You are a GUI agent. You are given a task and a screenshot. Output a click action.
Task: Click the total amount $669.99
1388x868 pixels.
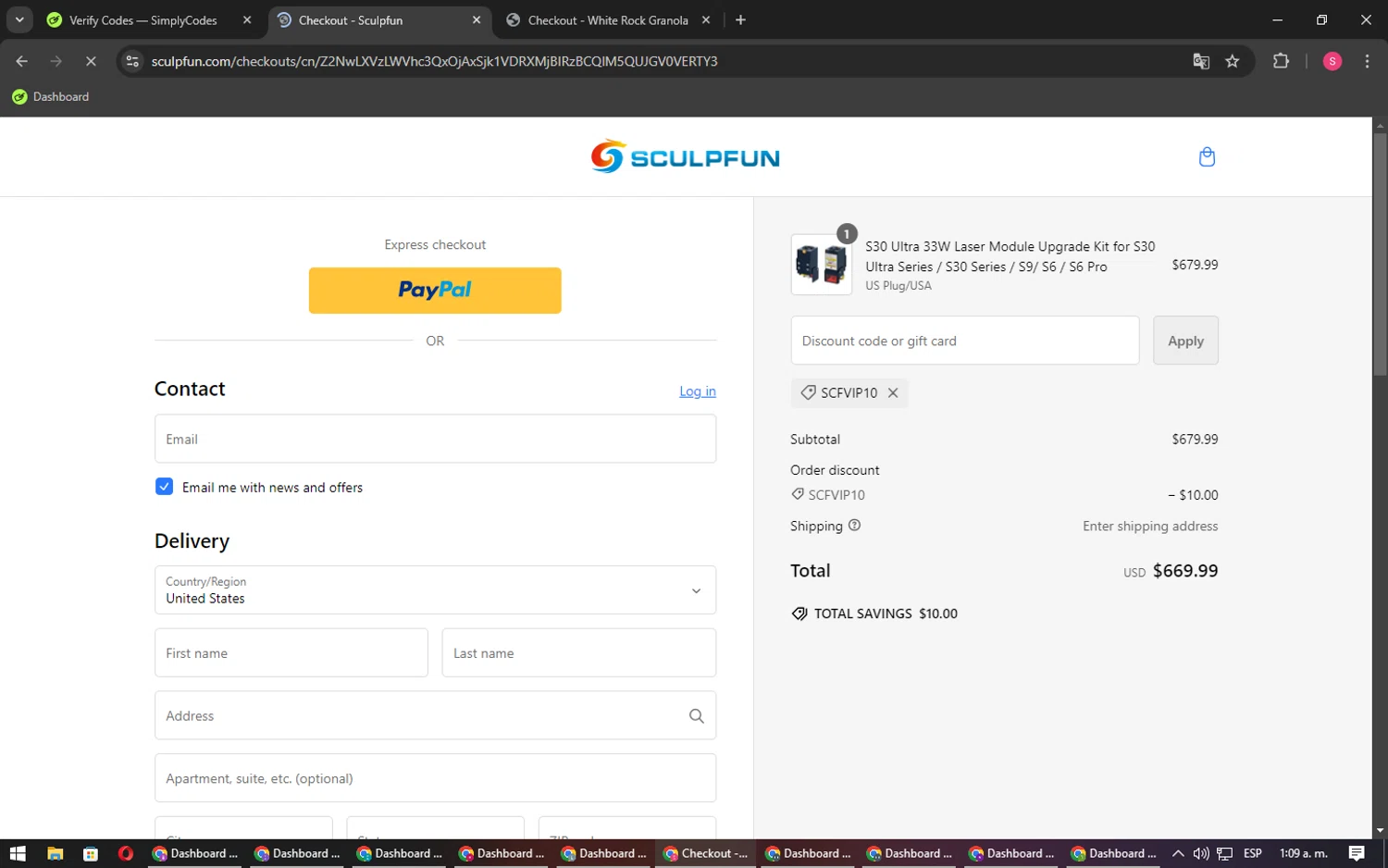(x=1185, y=571)
